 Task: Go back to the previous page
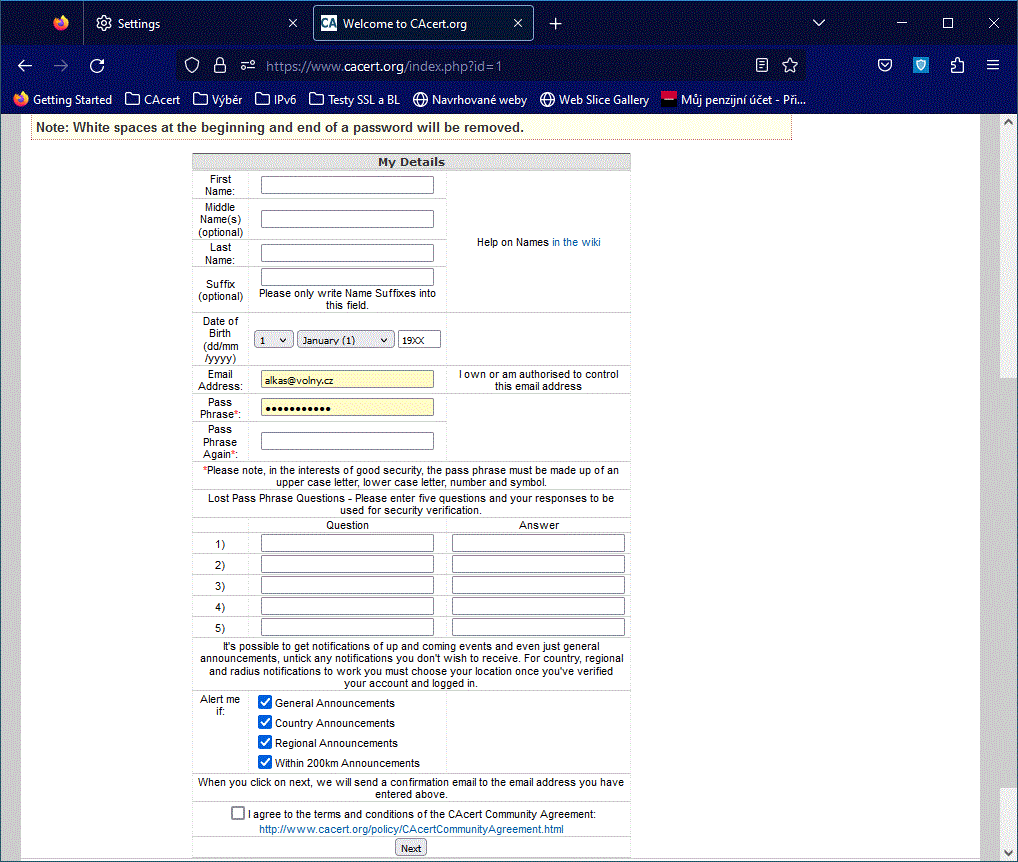click(25, 66)
